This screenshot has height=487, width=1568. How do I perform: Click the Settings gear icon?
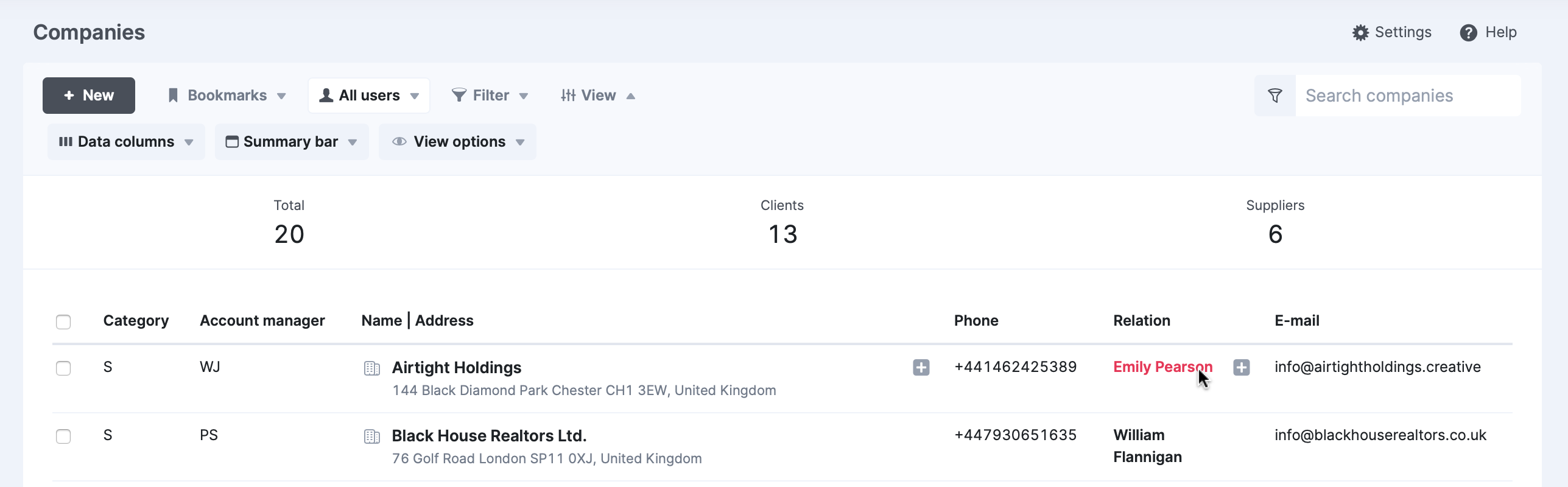pyautogui.click(x=1360, y=33)
